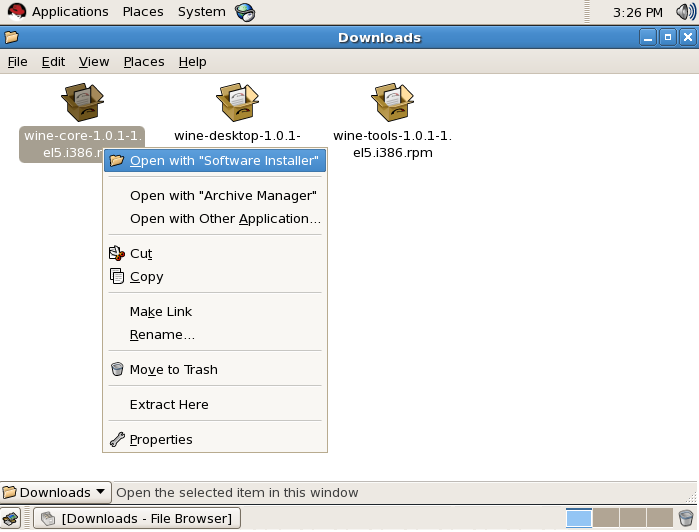The image size is (699, 532).
Task: Click the folder icon beside Software Installer entry
Action: tap(117, 161)
